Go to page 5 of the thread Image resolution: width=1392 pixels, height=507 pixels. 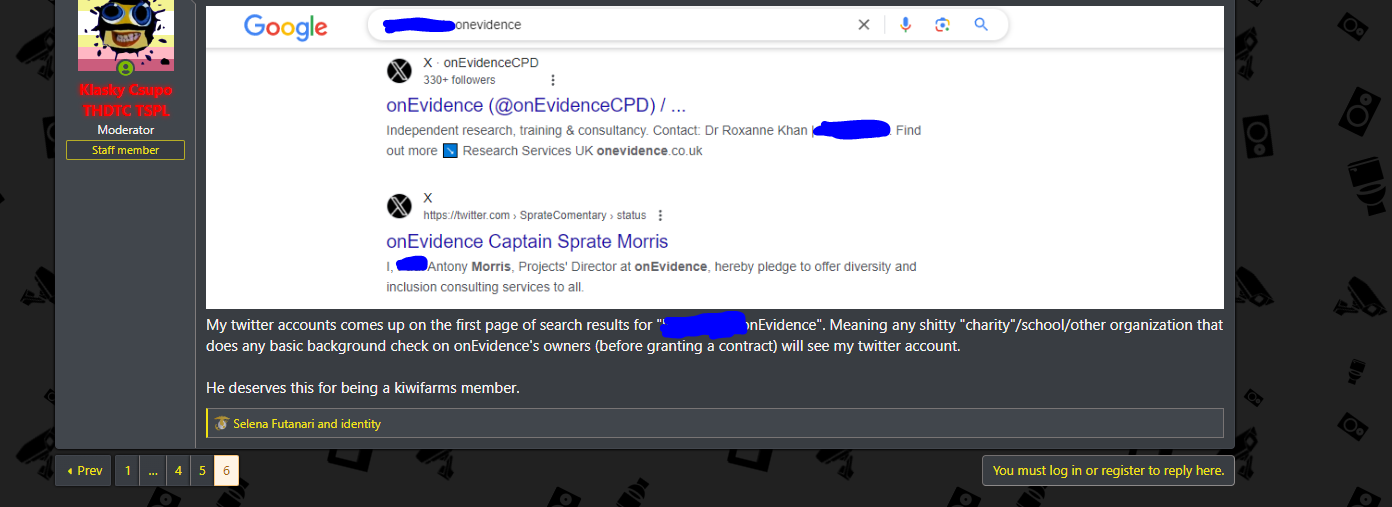202,471
